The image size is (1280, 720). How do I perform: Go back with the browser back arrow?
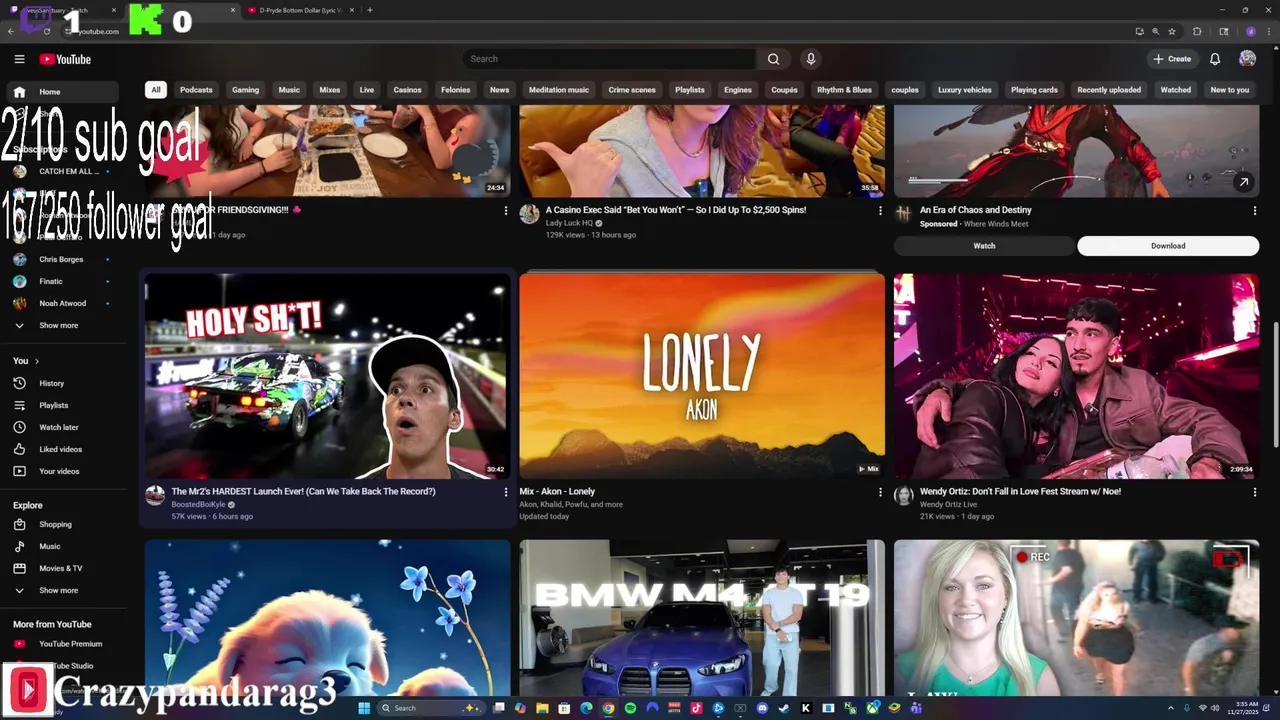point(11,31)
